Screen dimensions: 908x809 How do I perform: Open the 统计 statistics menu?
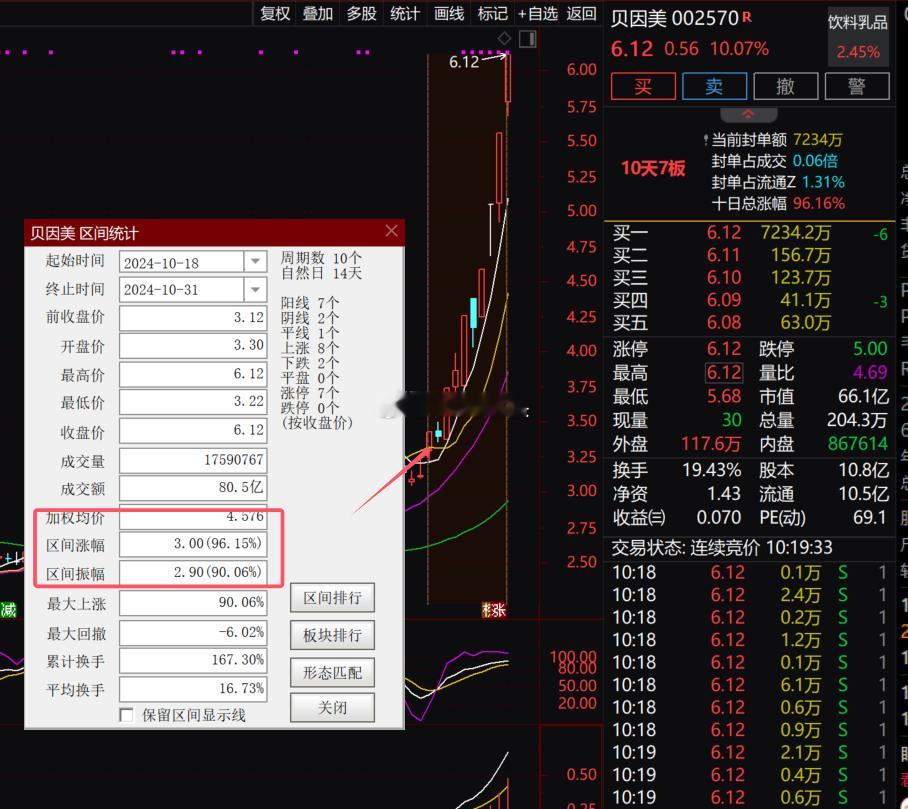[404, 13]
